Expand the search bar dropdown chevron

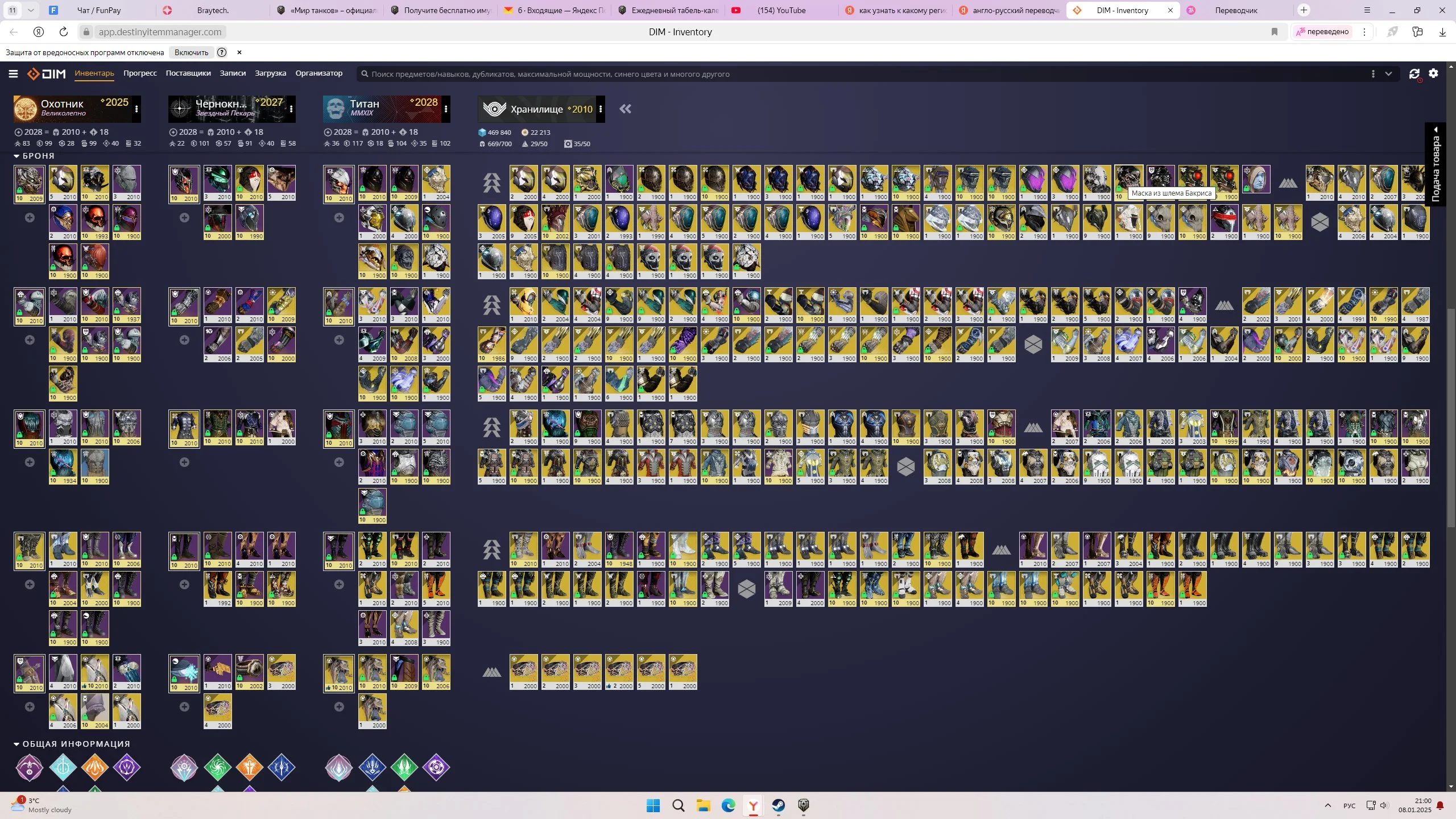click(1388, 74)
